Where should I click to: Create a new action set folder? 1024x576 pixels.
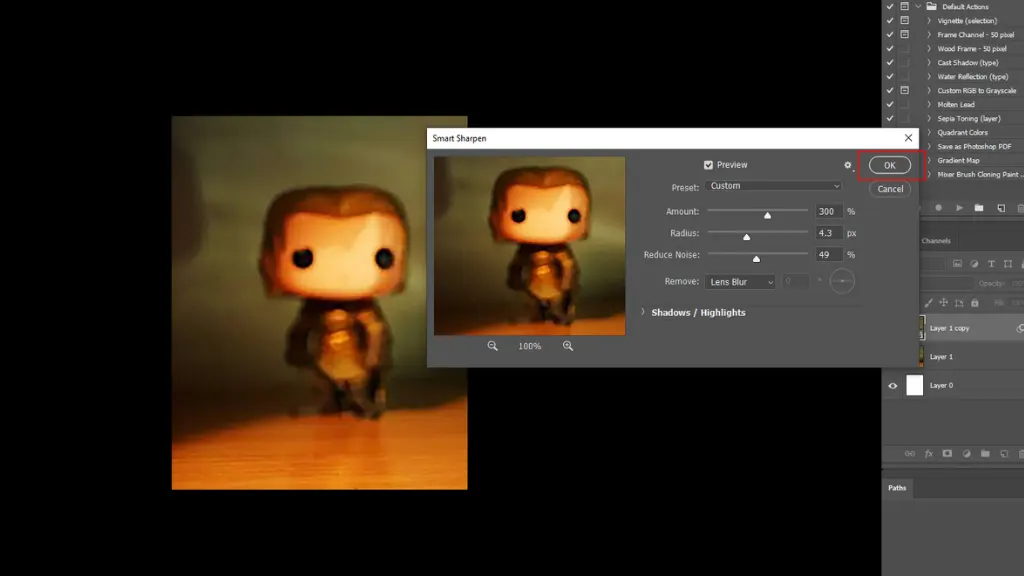click(979, 208)
